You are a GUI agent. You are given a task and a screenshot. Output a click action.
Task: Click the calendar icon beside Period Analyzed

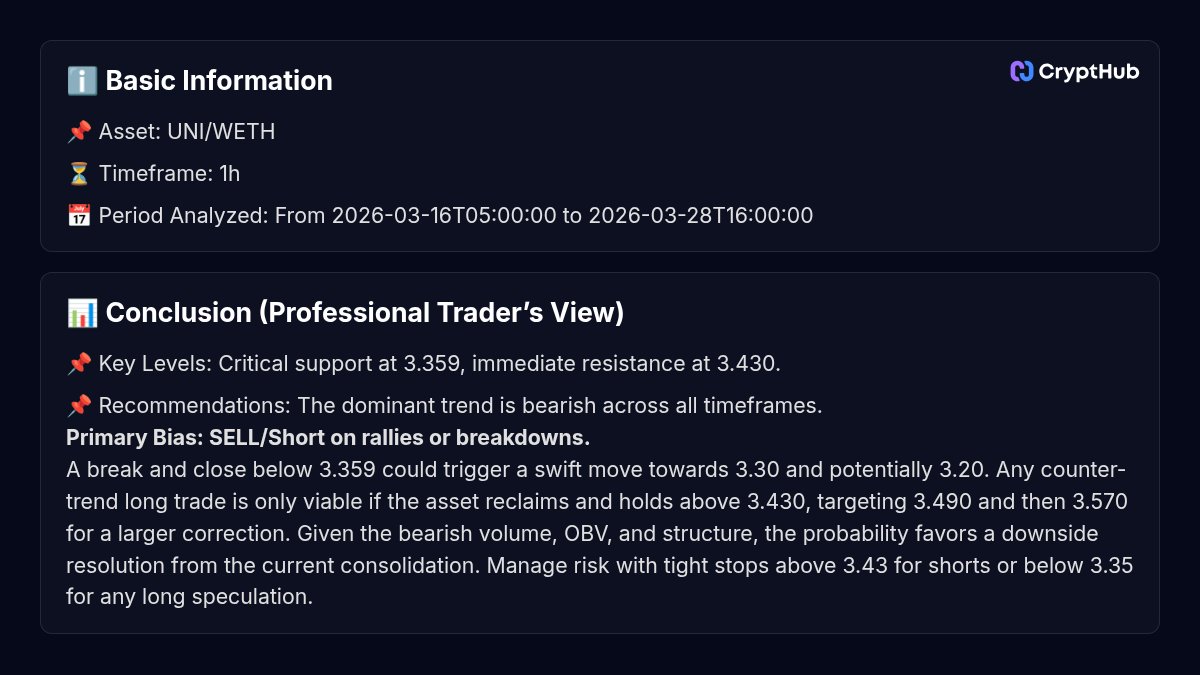coord(79,216)
